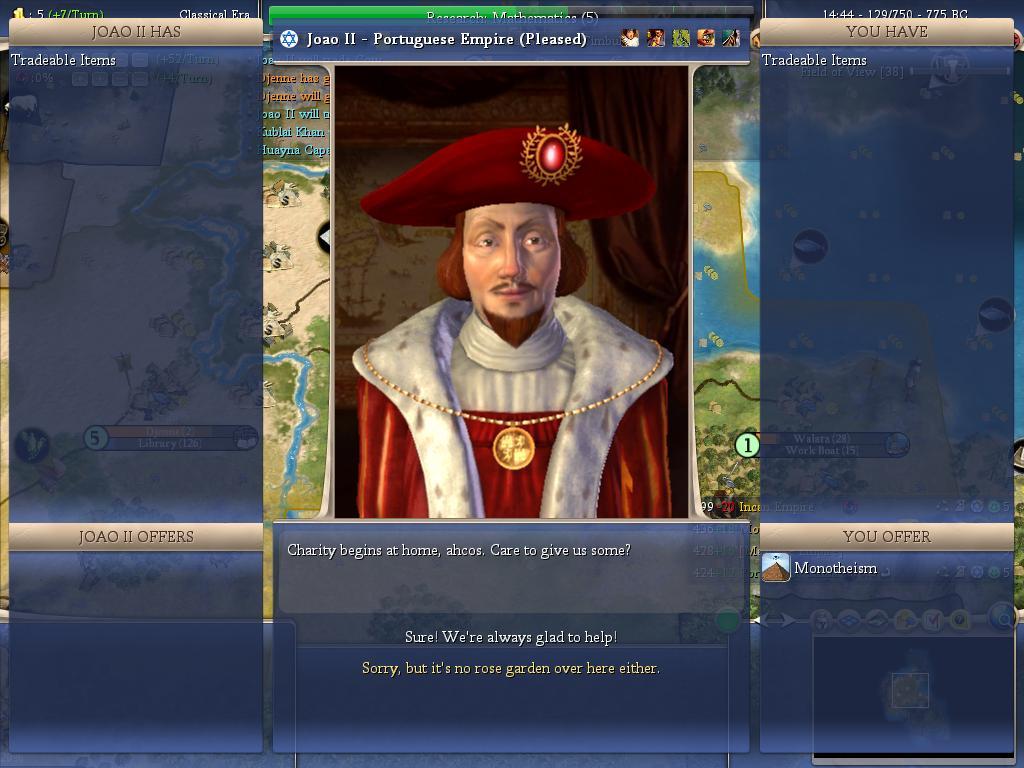1024x768 pixels.
Task: Click the JOAO II OFFERS header
Action: [x=136, y=537]
